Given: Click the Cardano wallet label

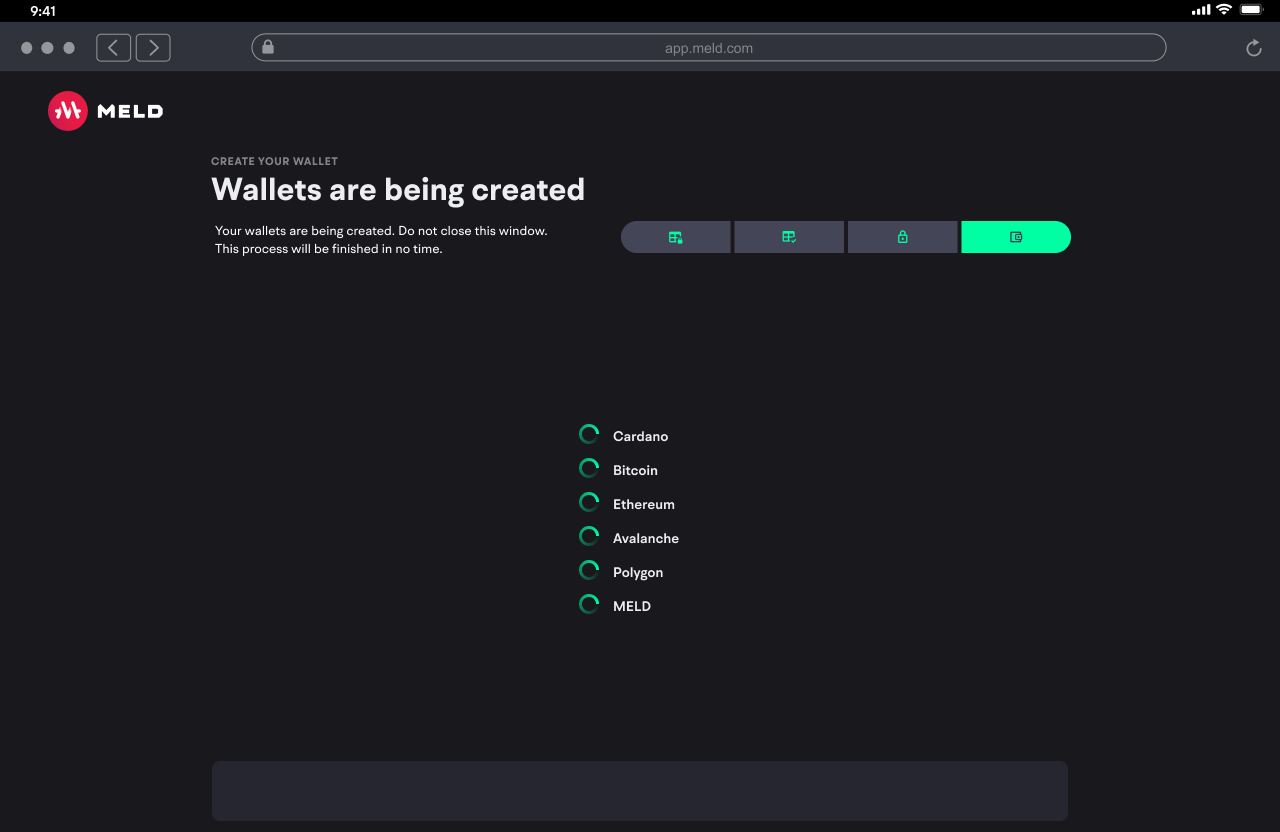Looking at the screenshot, I should coord(640,436).
